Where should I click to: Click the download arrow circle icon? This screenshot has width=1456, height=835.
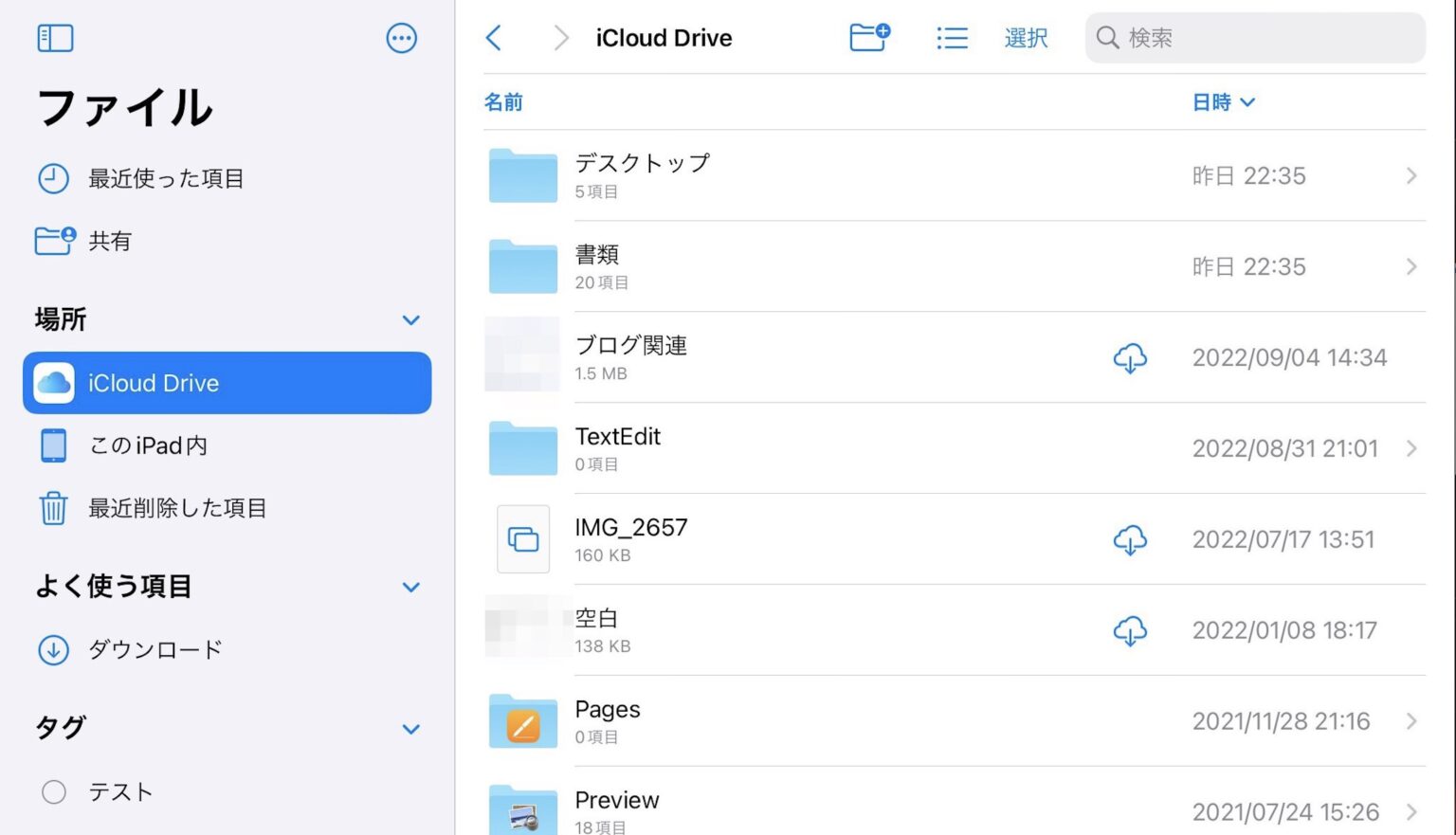click(x=53, y=650)
